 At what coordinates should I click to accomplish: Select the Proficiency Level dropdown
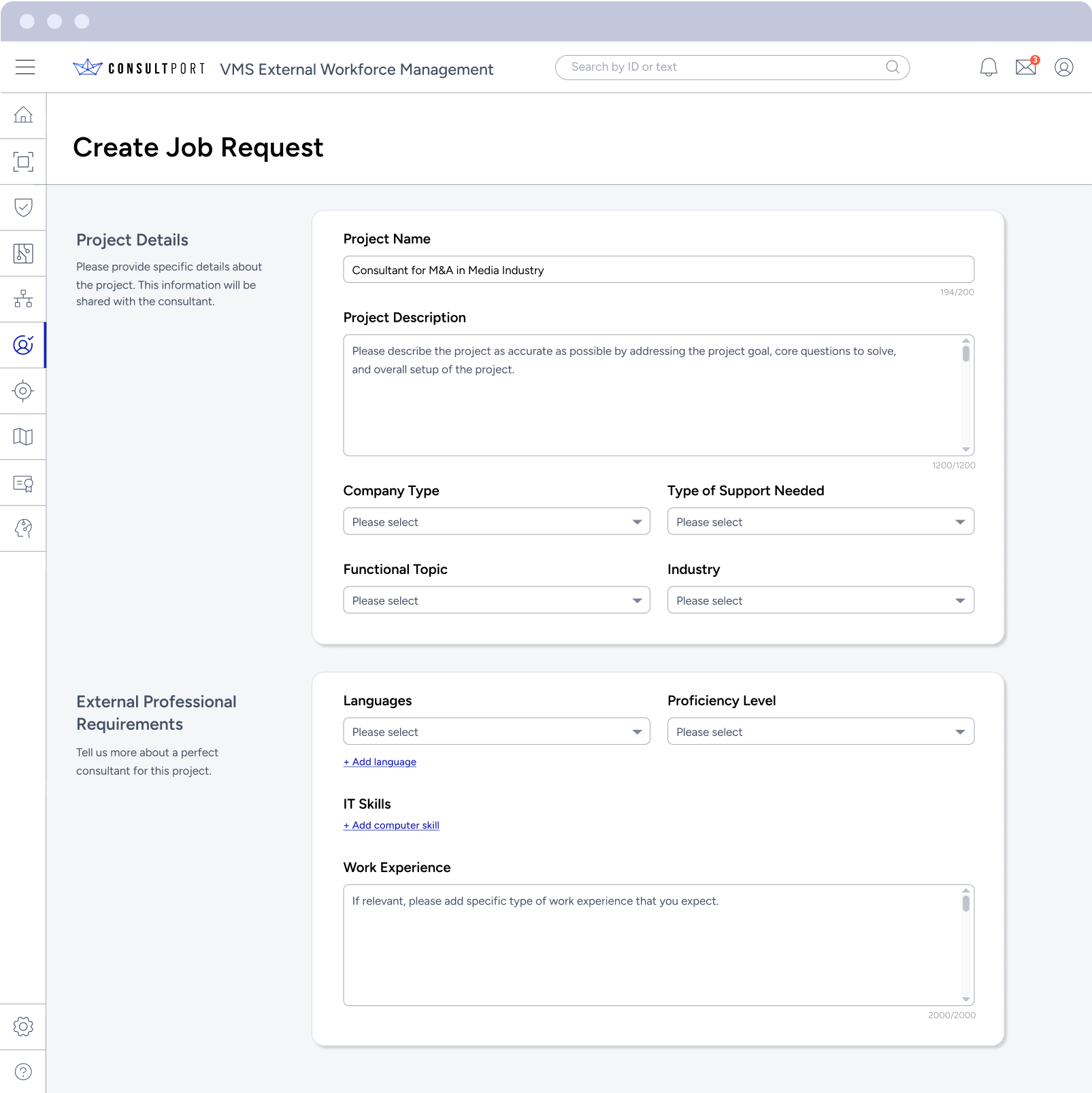(820, 732)
